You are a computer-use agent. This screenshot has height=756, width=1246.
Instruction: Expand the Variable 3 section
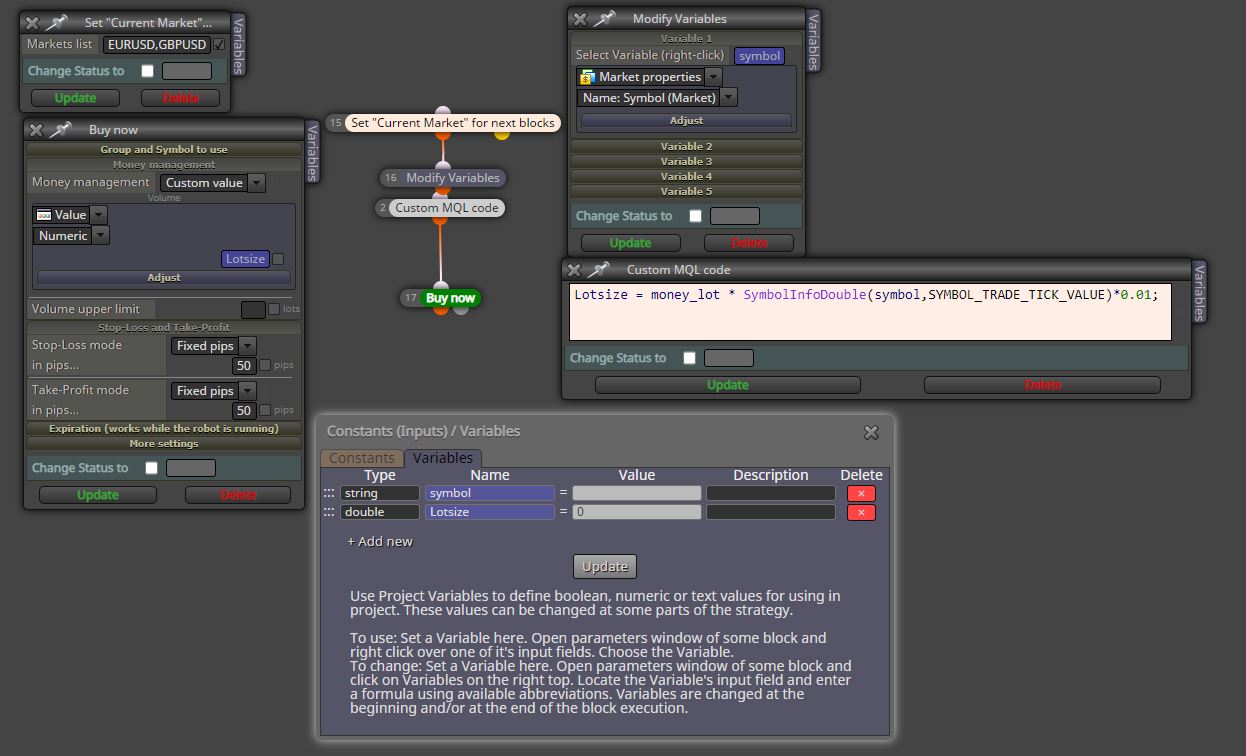pyautogui.click(x=686, y=161)
